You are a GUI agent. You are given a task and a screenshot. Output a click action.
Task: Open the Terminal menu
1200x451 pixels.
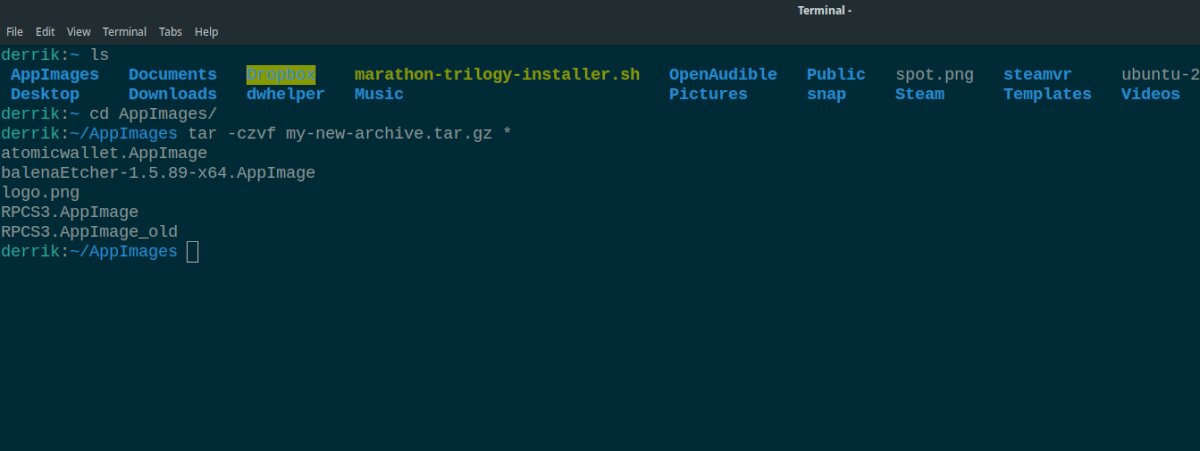click(x=125, y=32)
